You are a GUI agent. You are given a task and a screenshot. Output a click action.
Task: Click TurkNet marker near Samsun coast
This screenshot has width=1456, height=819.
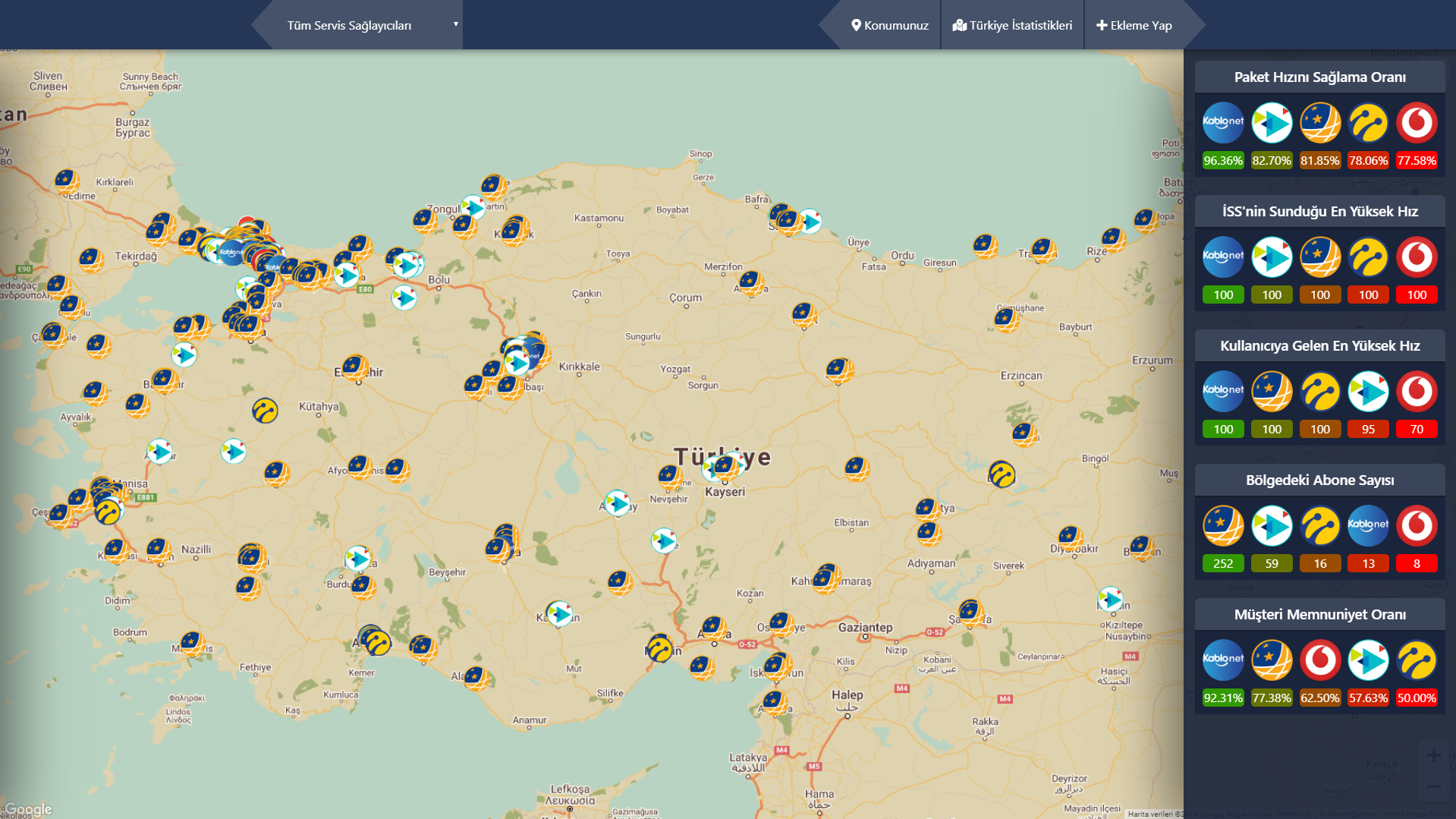tap(810, 221)
